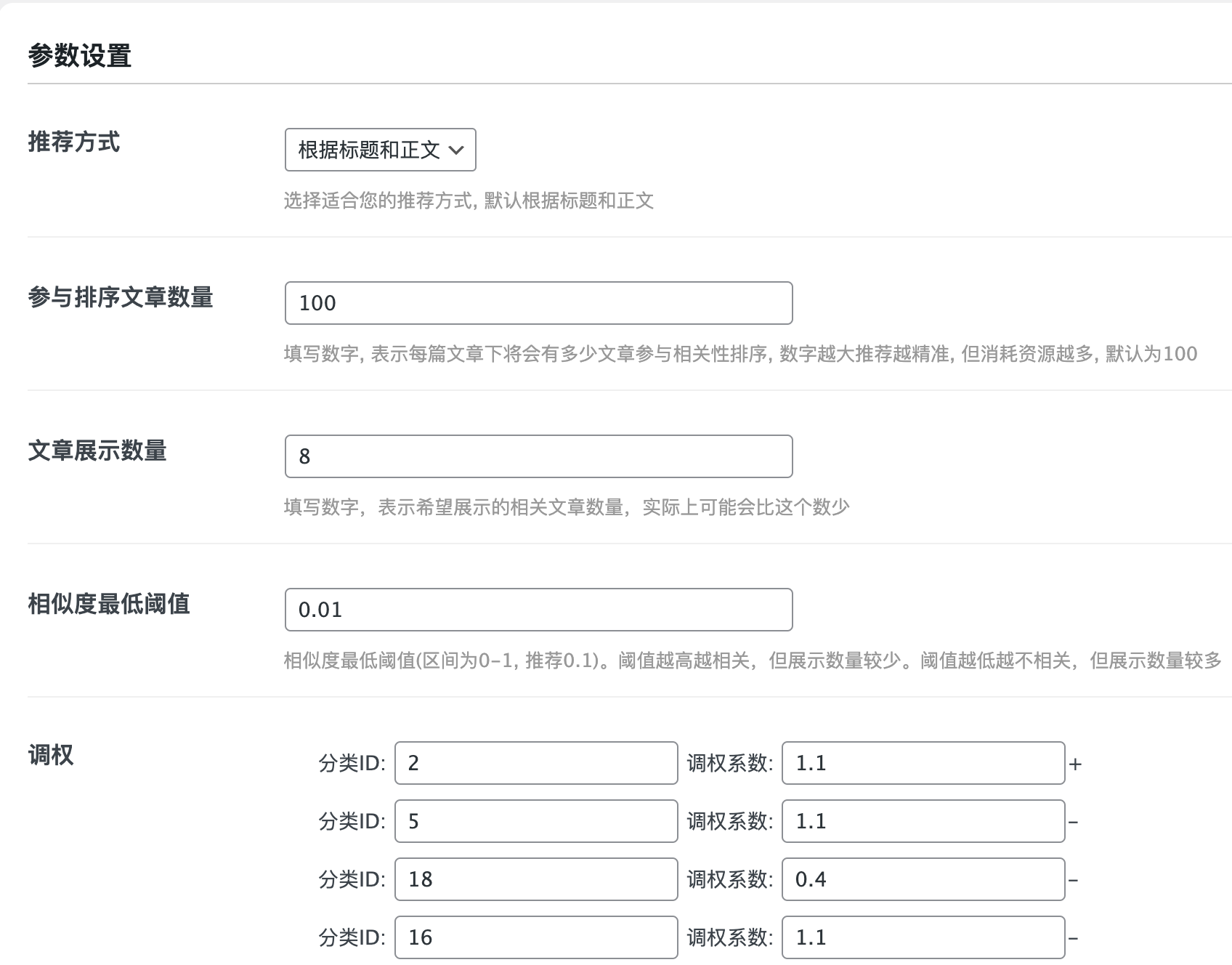
Task: Click the 参与排序文章数量 input field
Action: [x=538, y=303]
